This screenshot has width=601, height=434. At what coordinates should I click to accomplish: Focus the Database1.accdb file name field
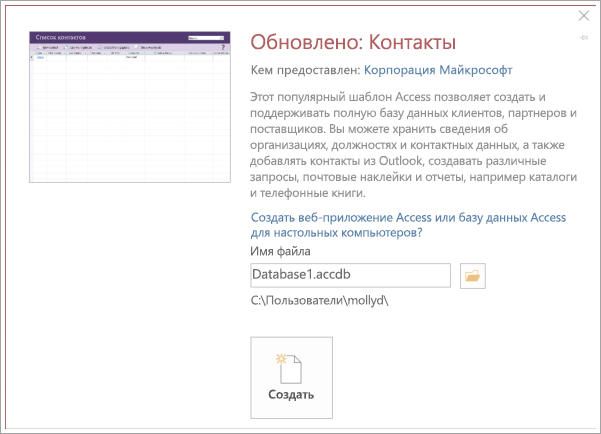350,275
